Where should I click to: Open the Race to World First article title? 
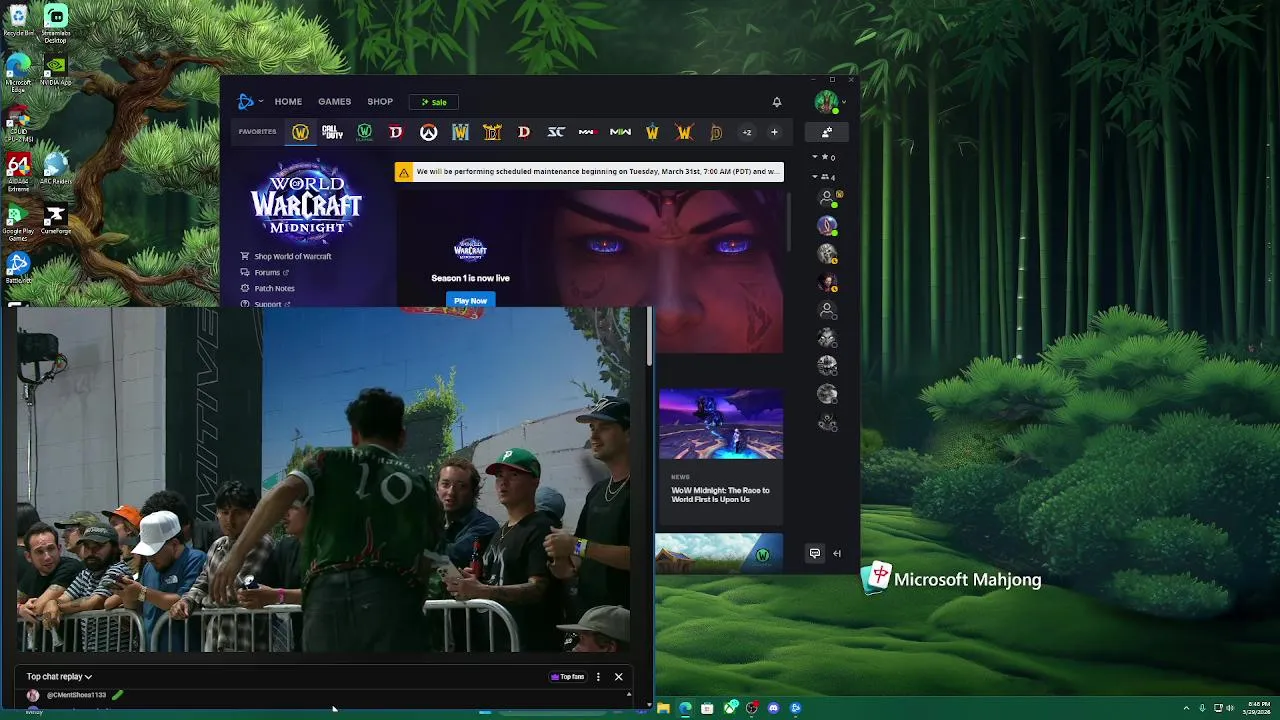720,495
